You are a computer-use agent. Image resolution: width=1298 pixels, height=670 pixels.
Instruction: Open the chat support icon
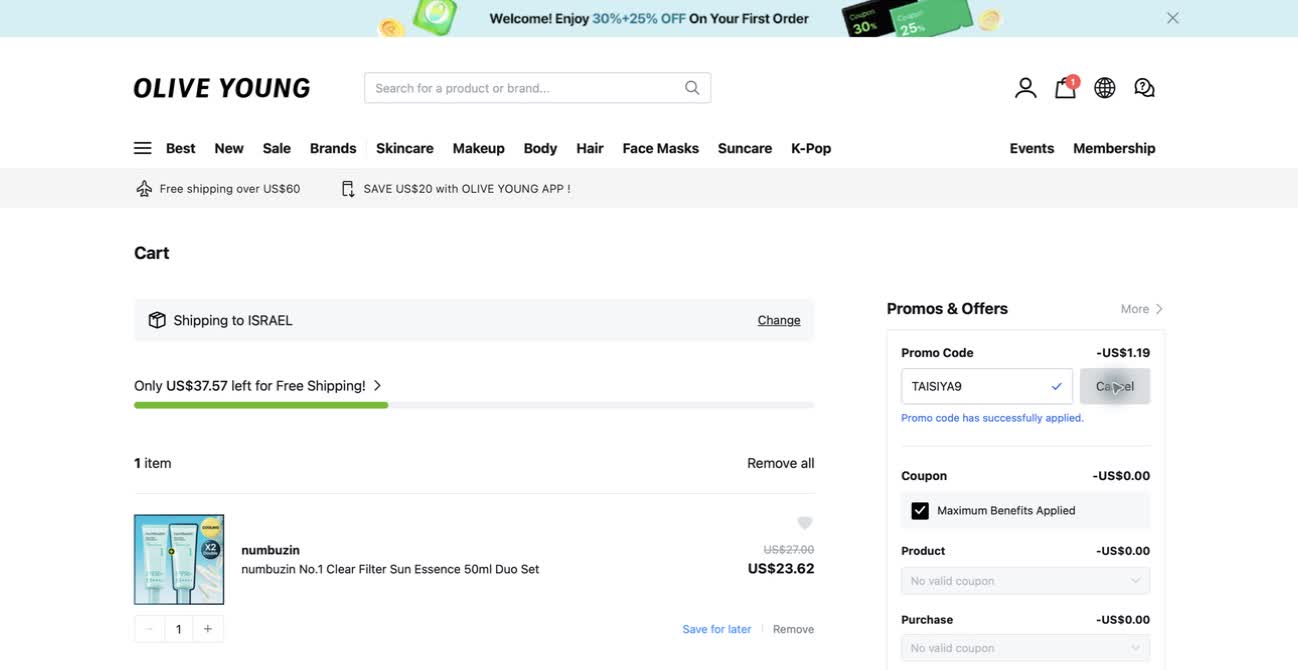pos(1145,88)
